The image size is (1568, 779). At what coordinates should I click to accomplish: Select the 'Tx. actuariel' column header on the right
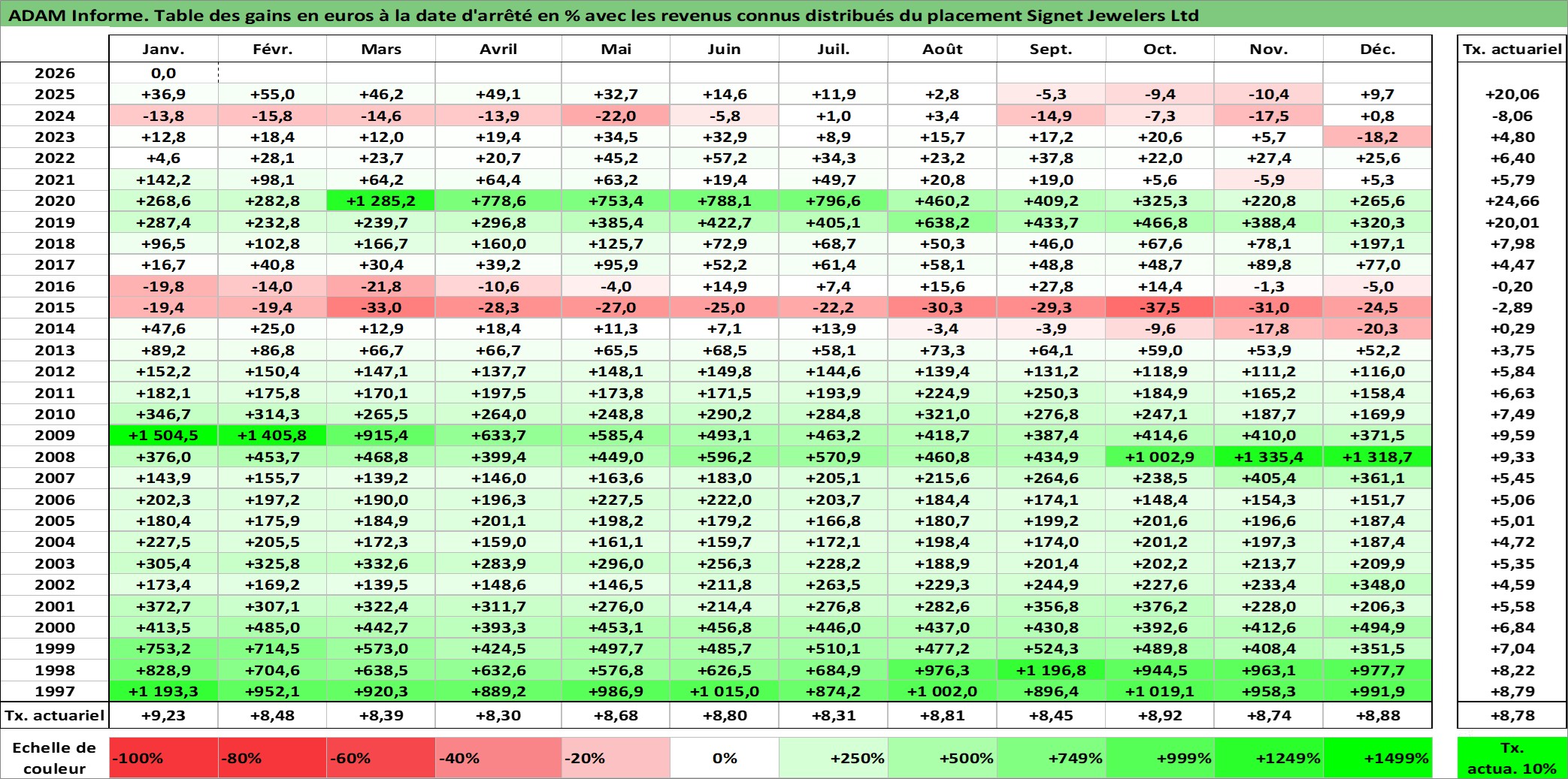pos(1512,49)
